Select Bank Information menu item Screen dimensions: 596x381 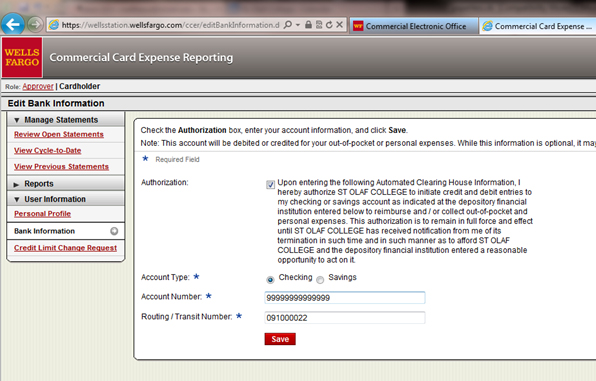pyautogui.click(x=65, y=231)
